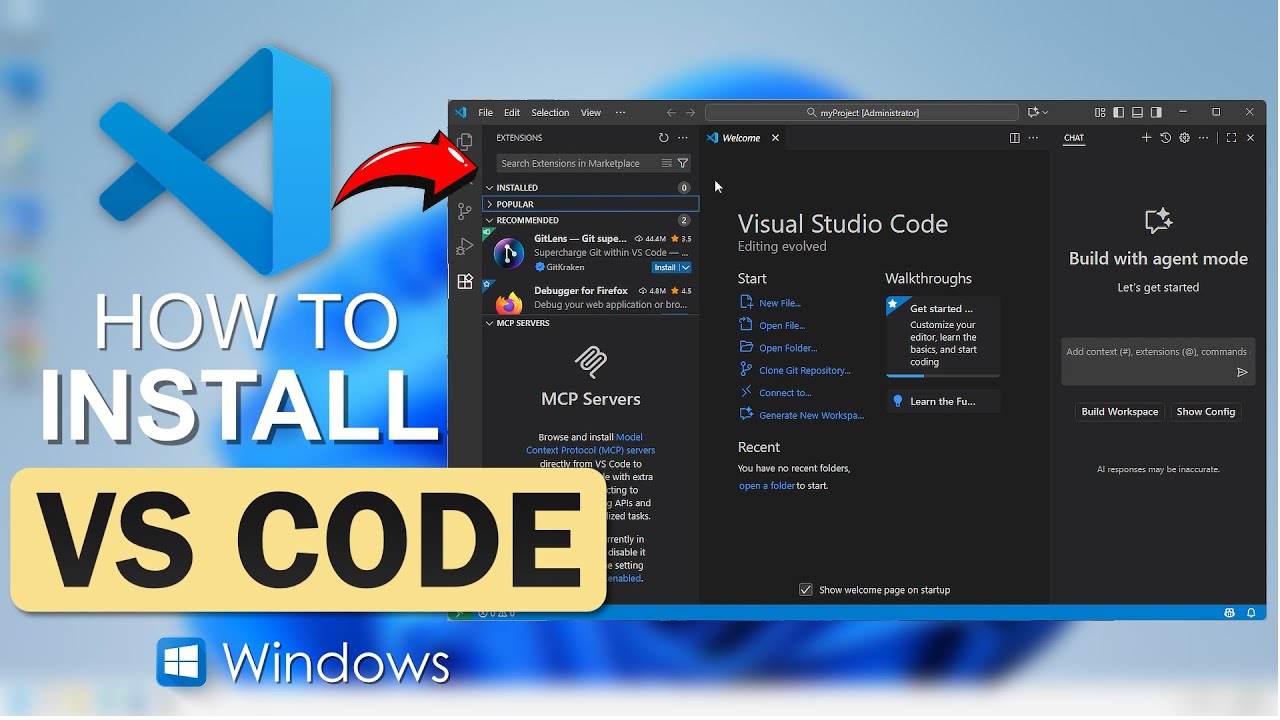Collapse the MCP SERVERS section

coord(590,323)
